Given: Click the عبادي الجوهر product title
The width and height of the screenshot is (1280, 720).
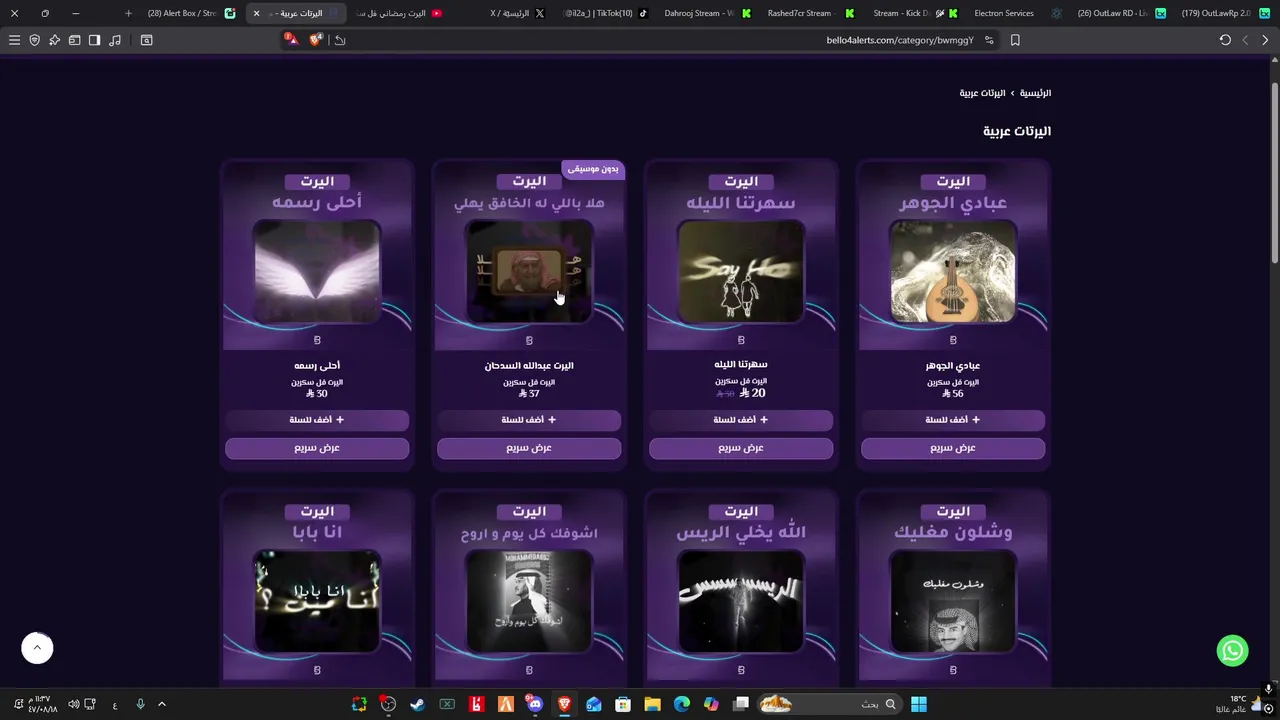Looking at the screenshot, I should click(953, 366).
